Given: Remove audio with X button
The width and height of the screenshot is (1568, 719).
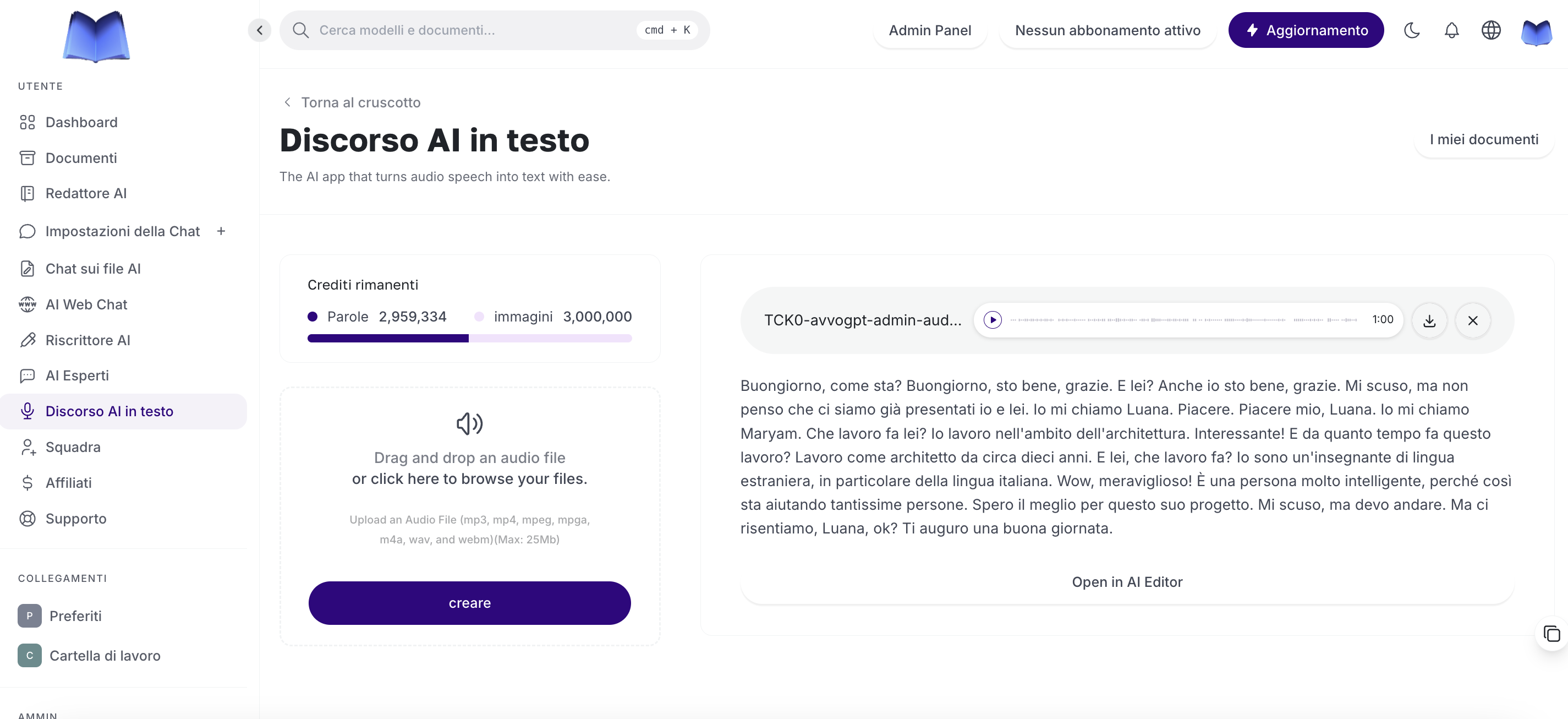Looking at the screenshot, I should point(1472,320).
